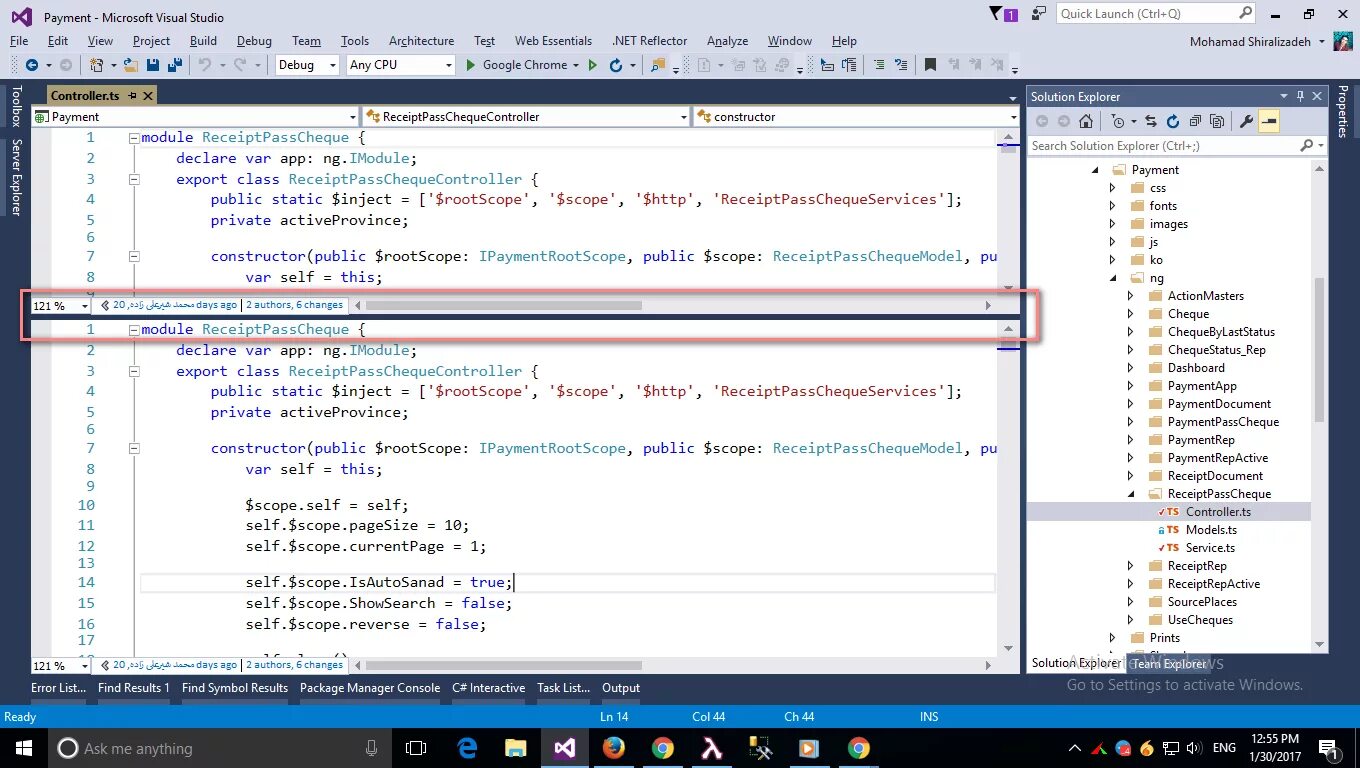This screenshot has width=1360, height=768.
Task: Click the search magnifier in Solution Explorer
Action: (1307, 145)
